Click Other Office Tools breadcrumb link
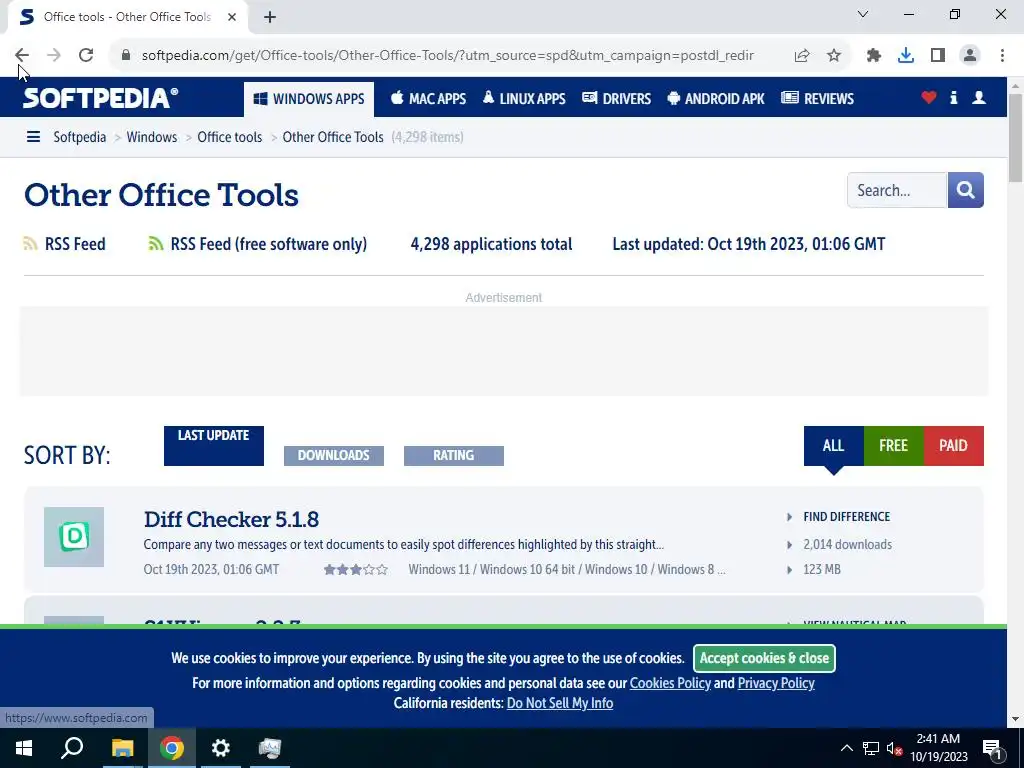Viewport: 1024px width, 768px height. [333, 137]
